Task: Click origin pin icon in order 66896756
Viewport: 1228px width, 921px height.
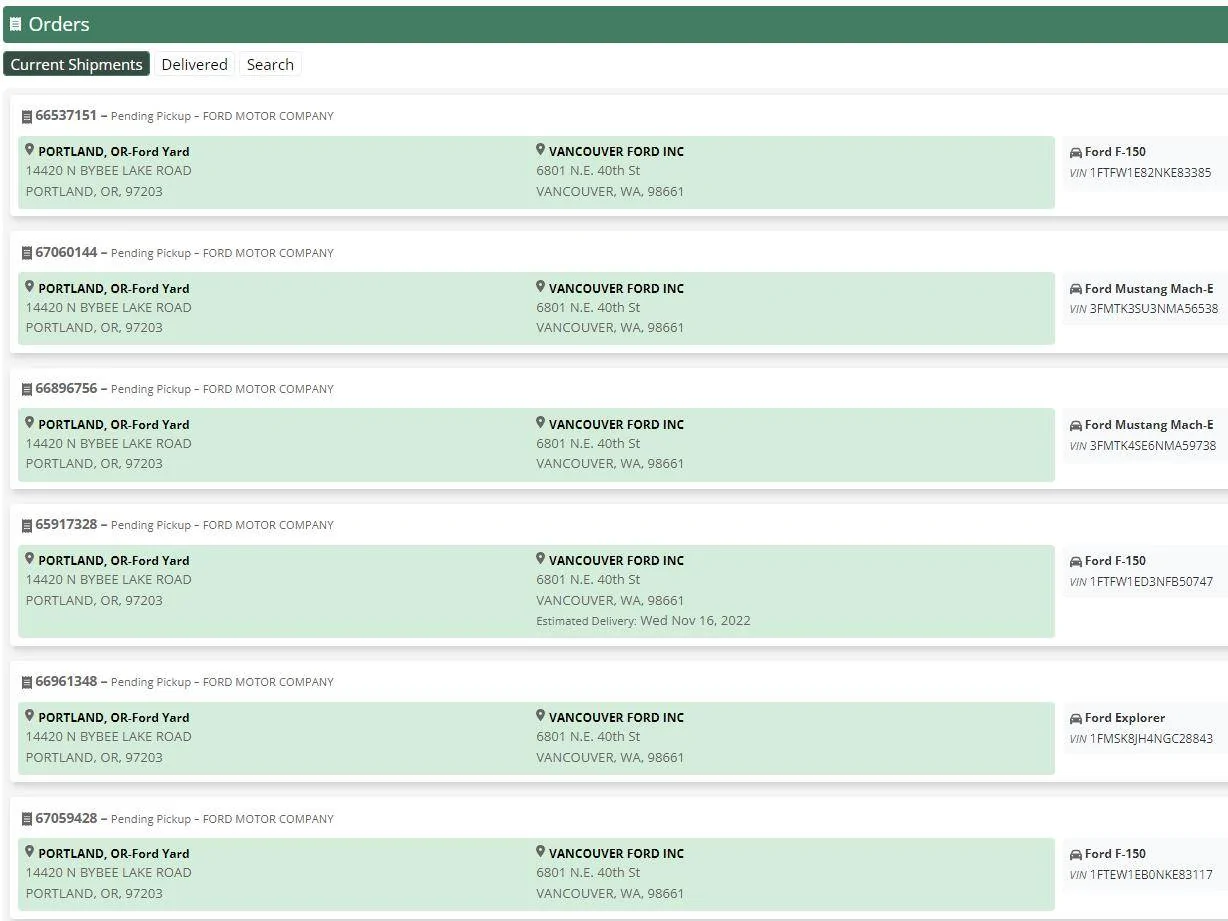Action: [x=30, y=423]
